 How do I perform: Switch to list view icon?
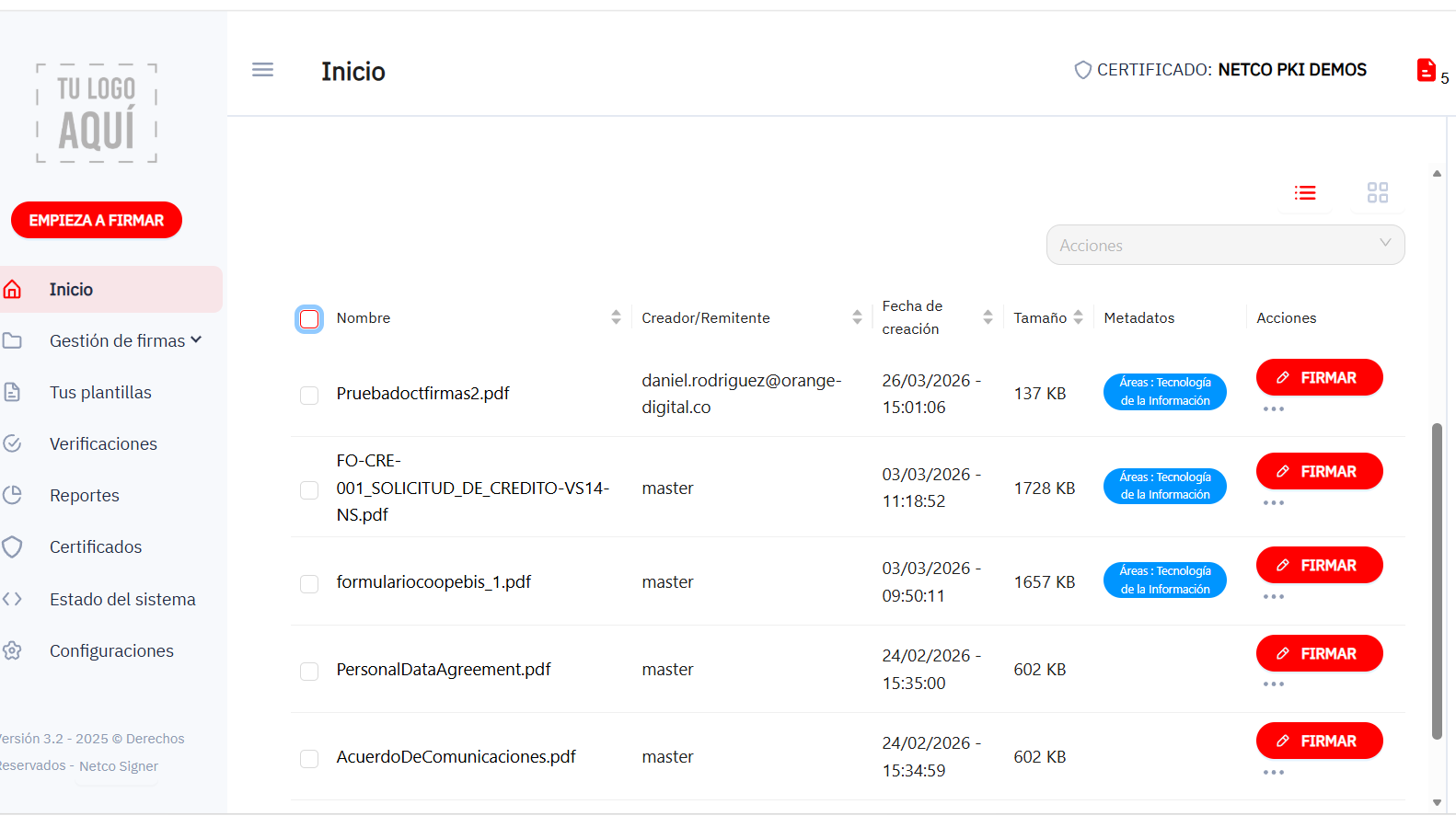pos(1305,192)
